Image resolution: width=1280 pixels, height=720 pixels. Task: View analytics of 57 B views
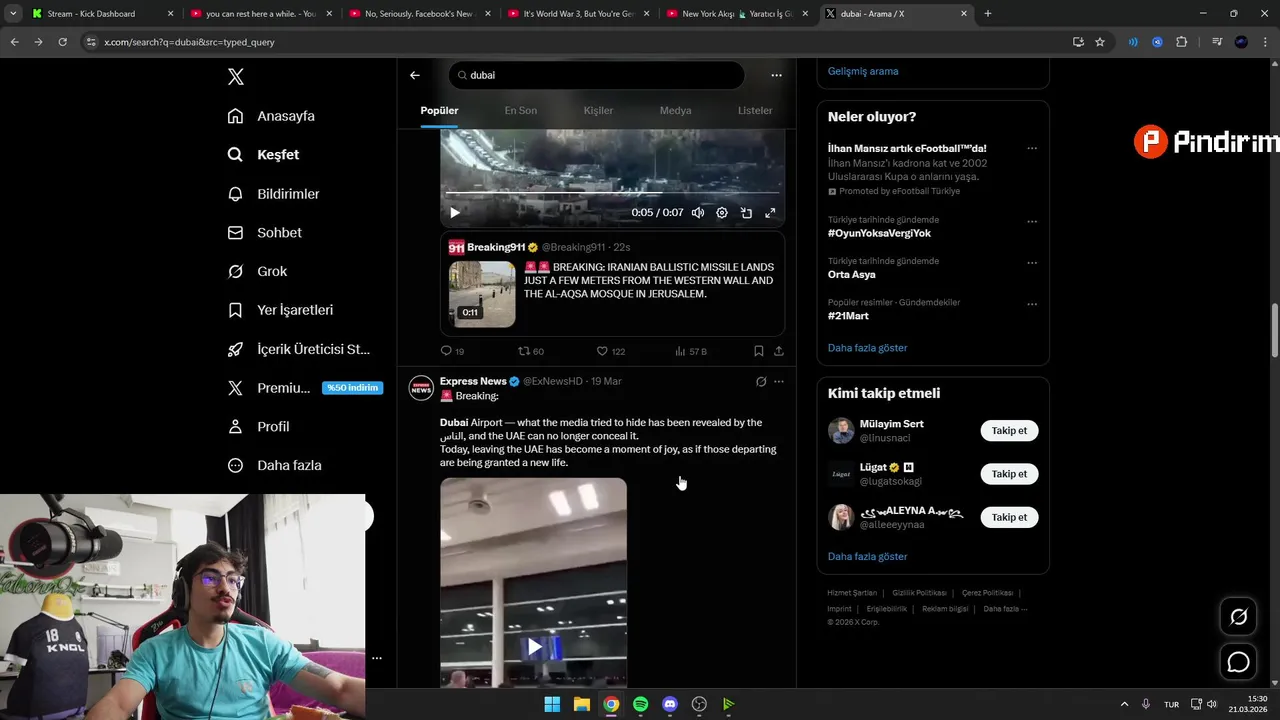point(691,351)
